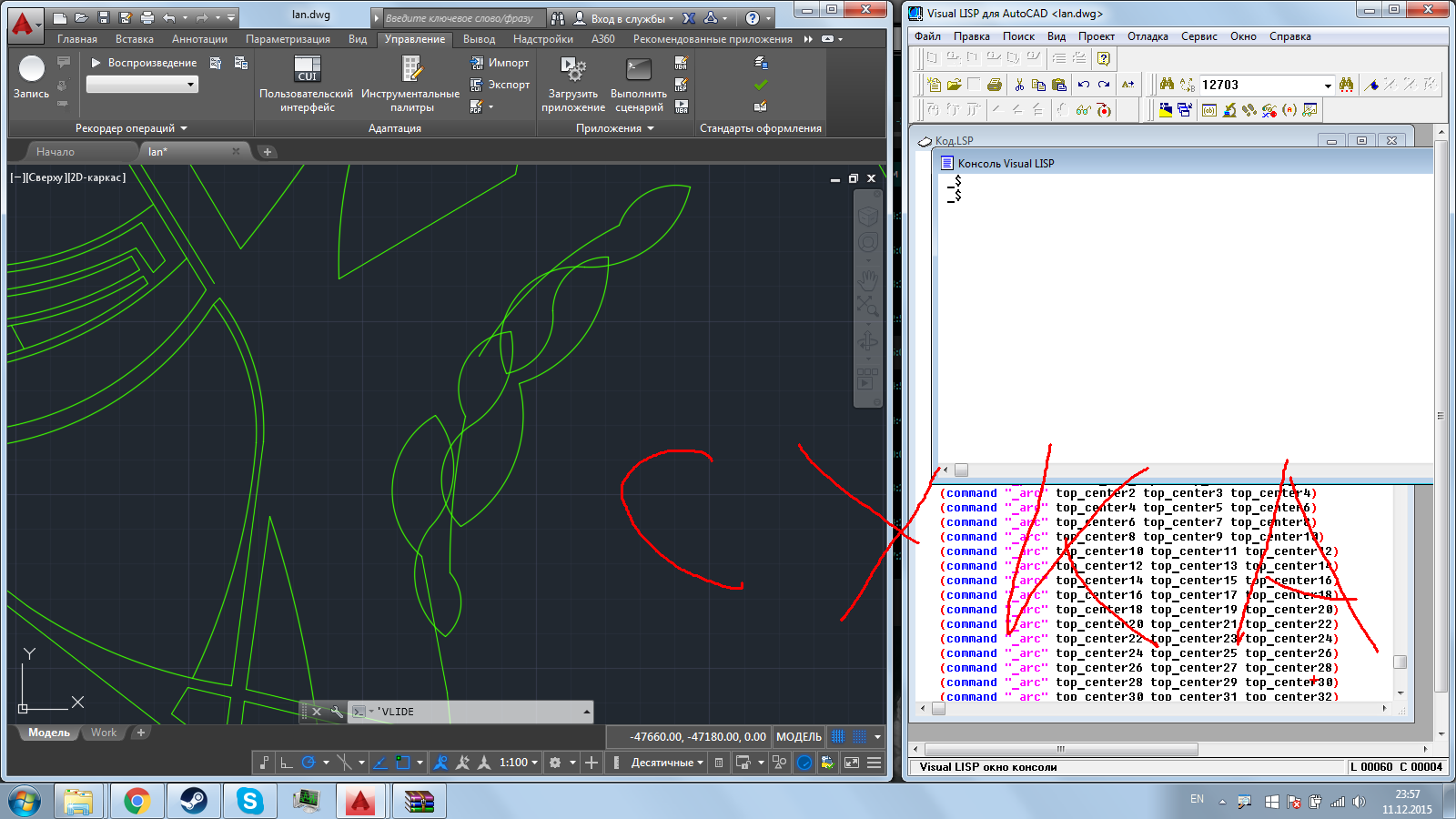Open the command line history arrow
The image size is (1456, 819).
pos(587,712)
